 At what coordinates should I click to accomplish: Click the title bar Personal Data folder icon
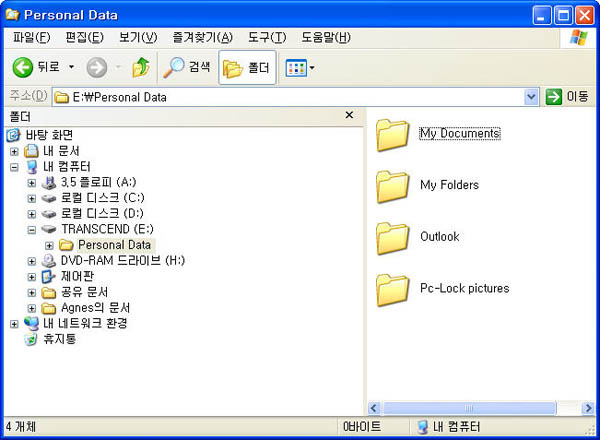tap(12, 15)
